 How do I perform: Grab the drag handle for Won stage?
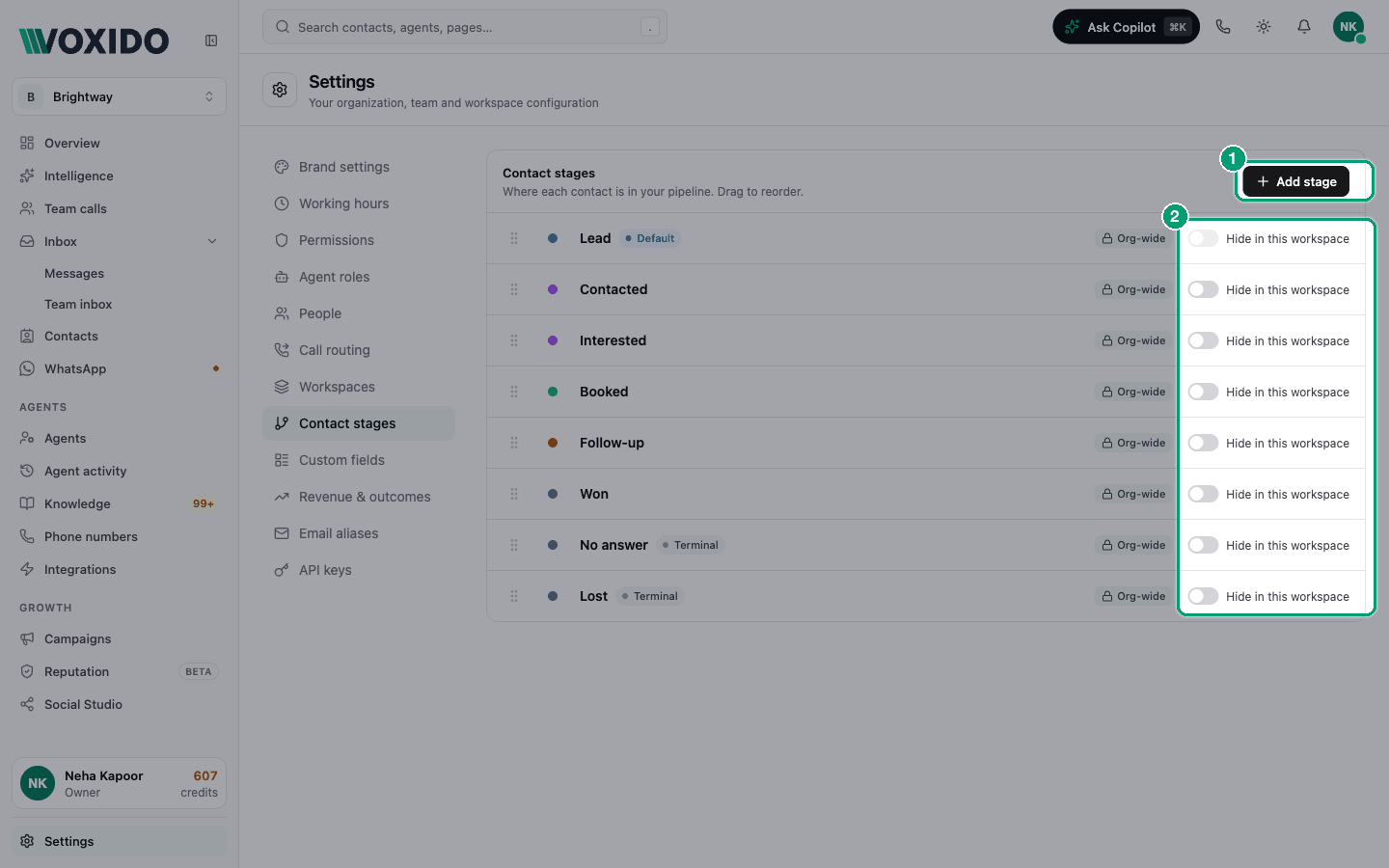[x=514, y=494]
